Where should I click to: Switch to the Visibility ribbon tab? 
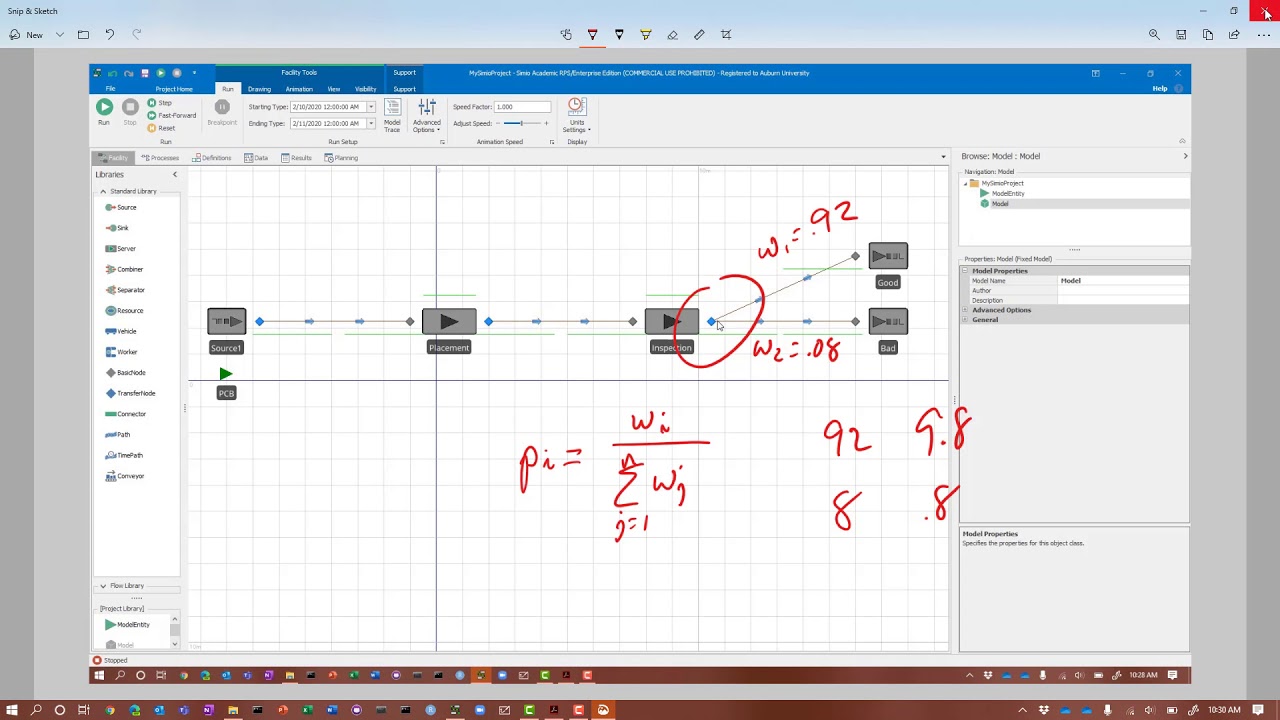click(366, 89)
